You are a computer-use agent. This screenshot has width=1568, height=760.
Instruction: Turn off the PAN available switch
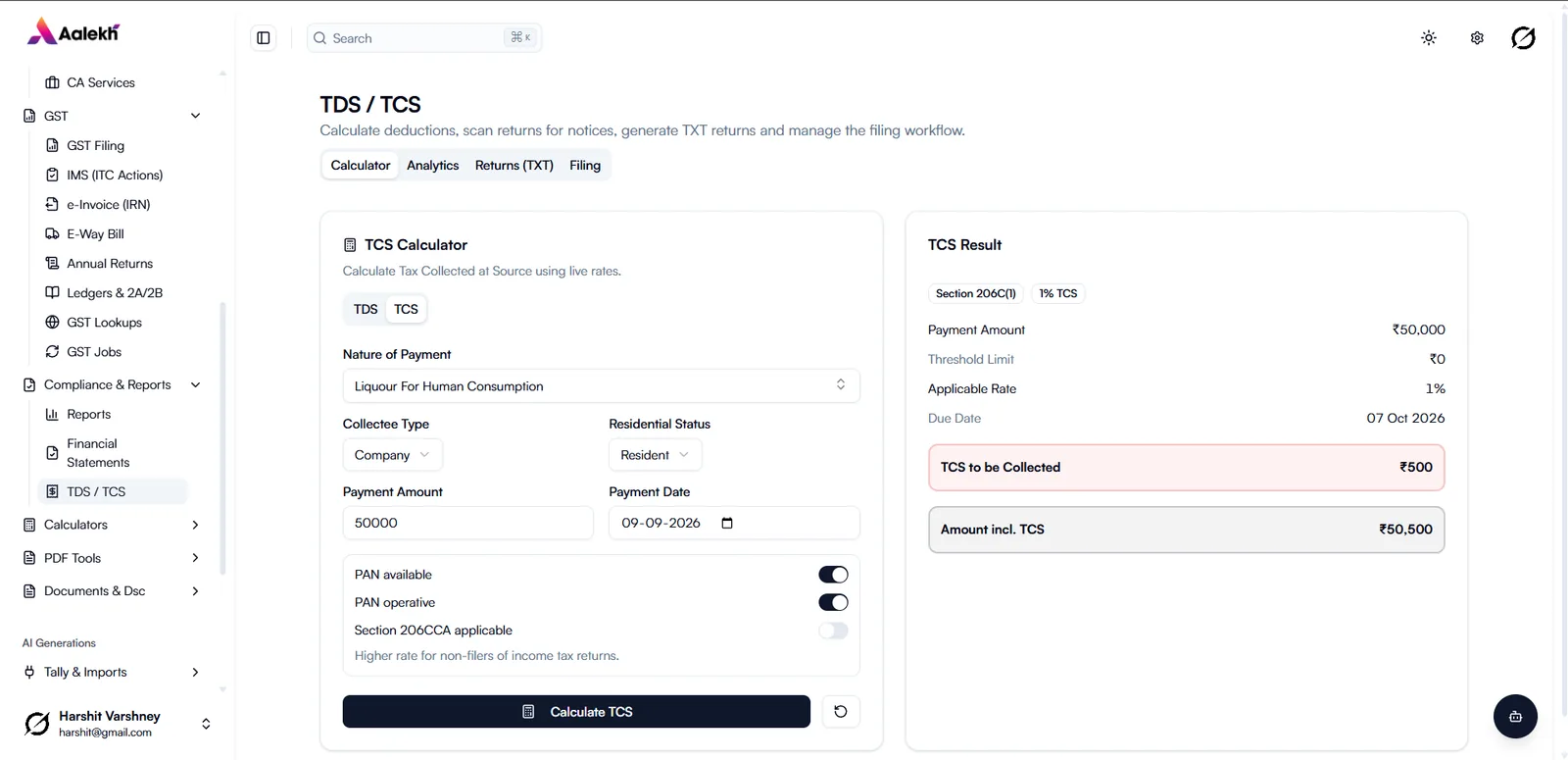(833, 575)
